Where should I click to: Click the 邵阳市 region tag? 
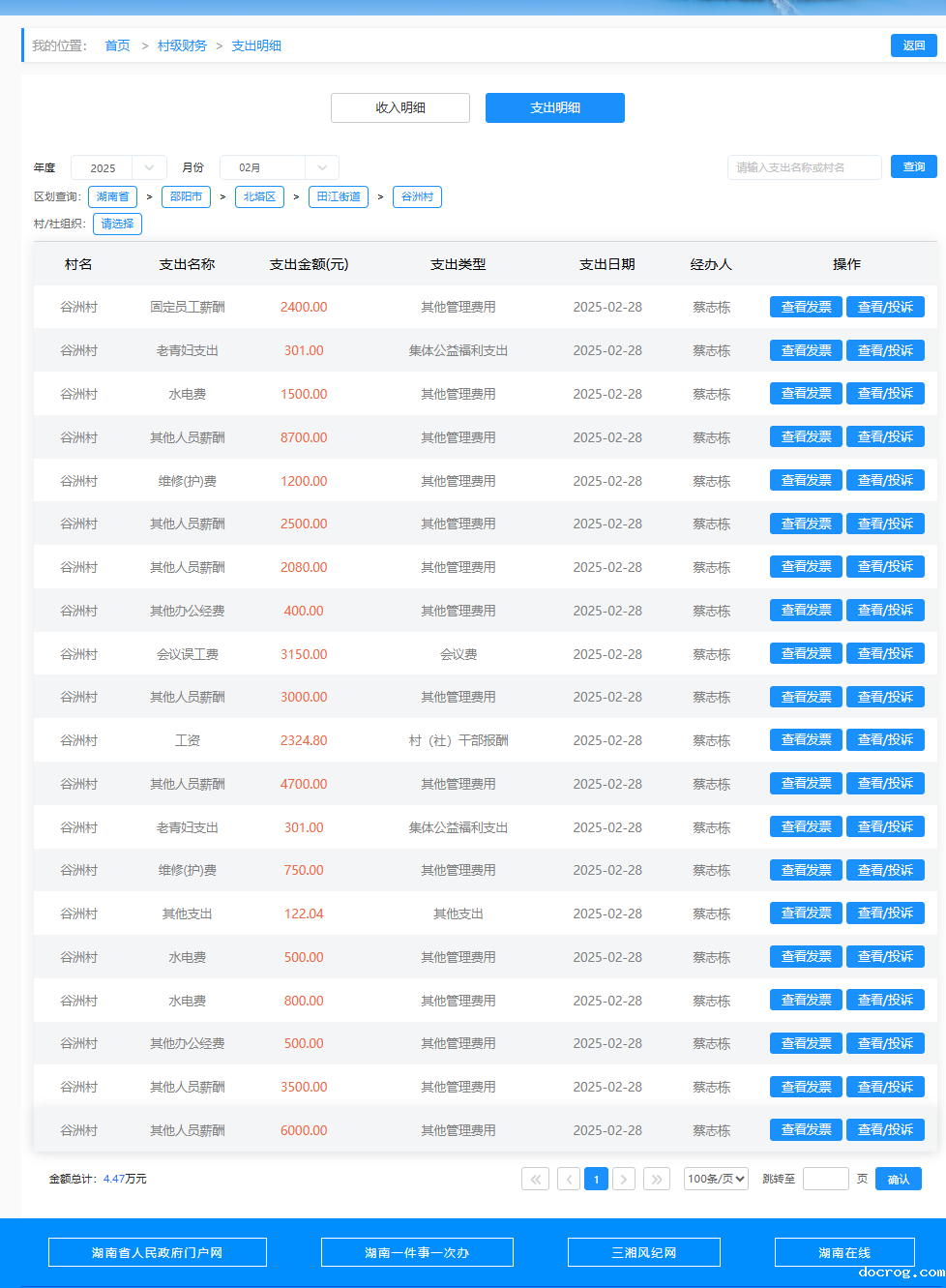[x=186, y=196]
